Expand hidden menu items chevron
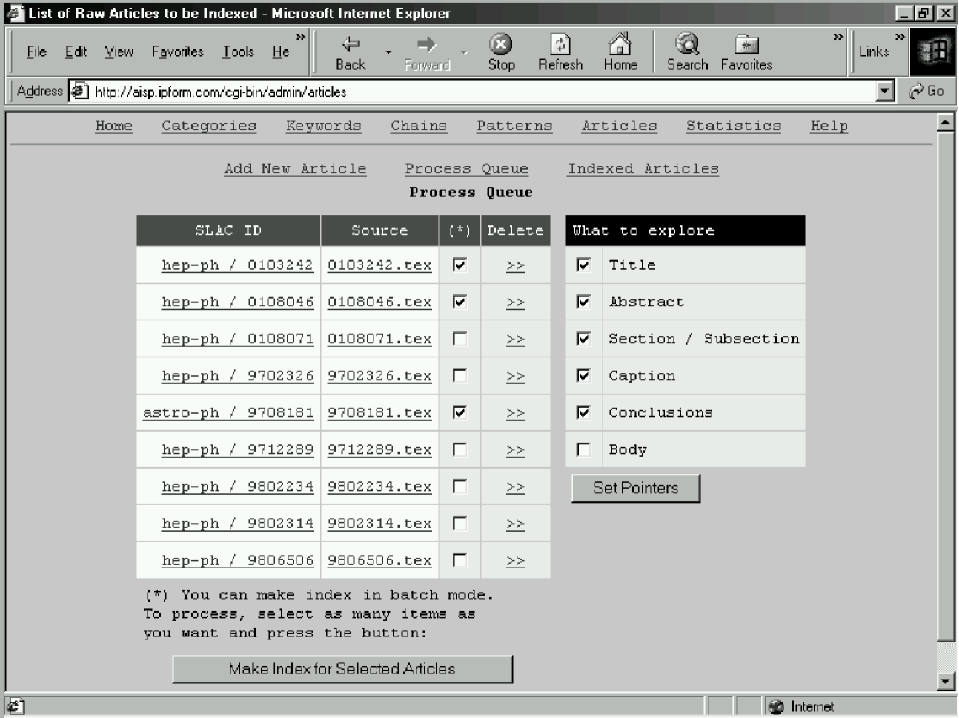The width and height of the screenshot is (959, 718). 300,37
